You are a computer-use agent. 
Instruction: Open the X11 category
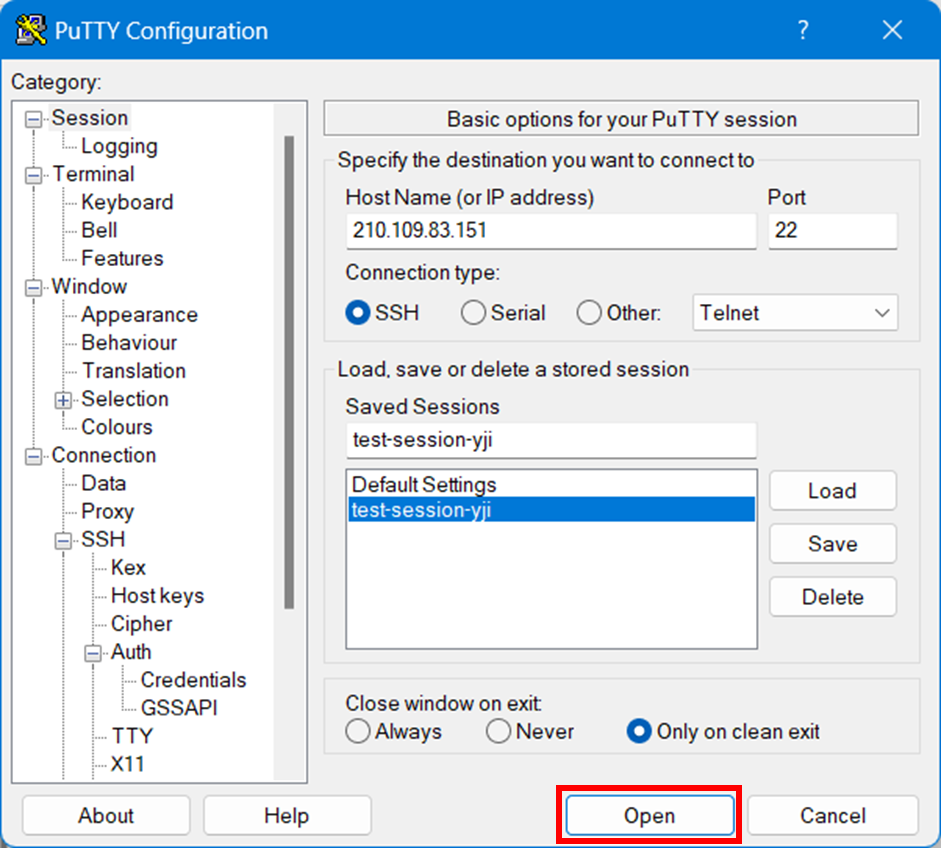127,765
